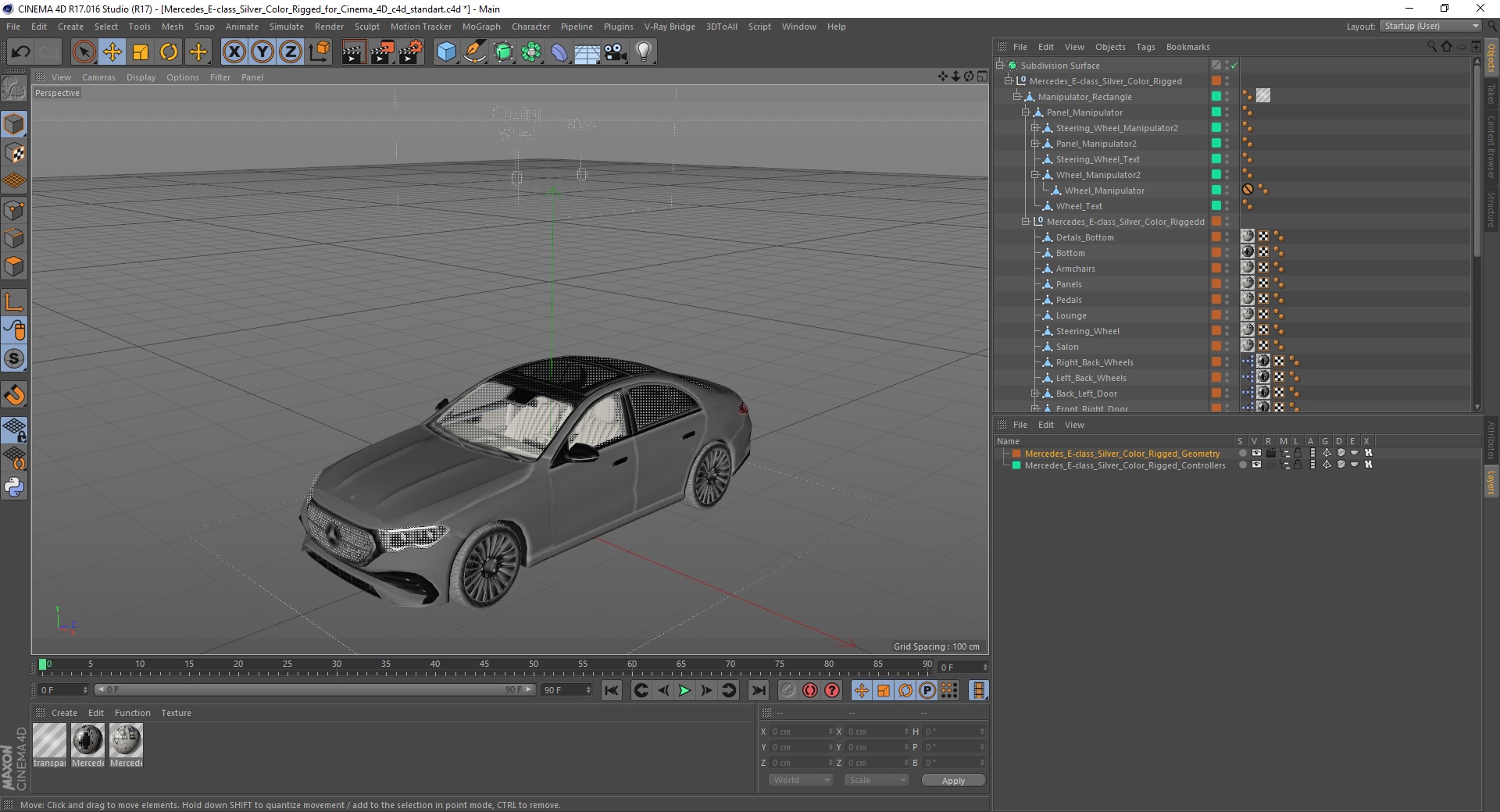1500x812 pixels.
Task: Switch to Polygons mode icon
Action: pyautogui.click(x=14, y=266)
